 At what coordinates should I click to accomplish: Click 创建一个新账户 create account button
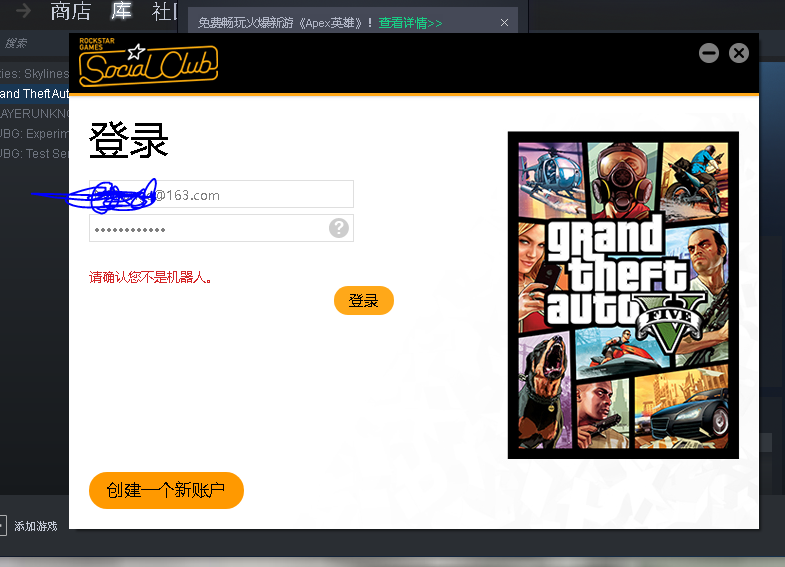click(x=166, y=490)
